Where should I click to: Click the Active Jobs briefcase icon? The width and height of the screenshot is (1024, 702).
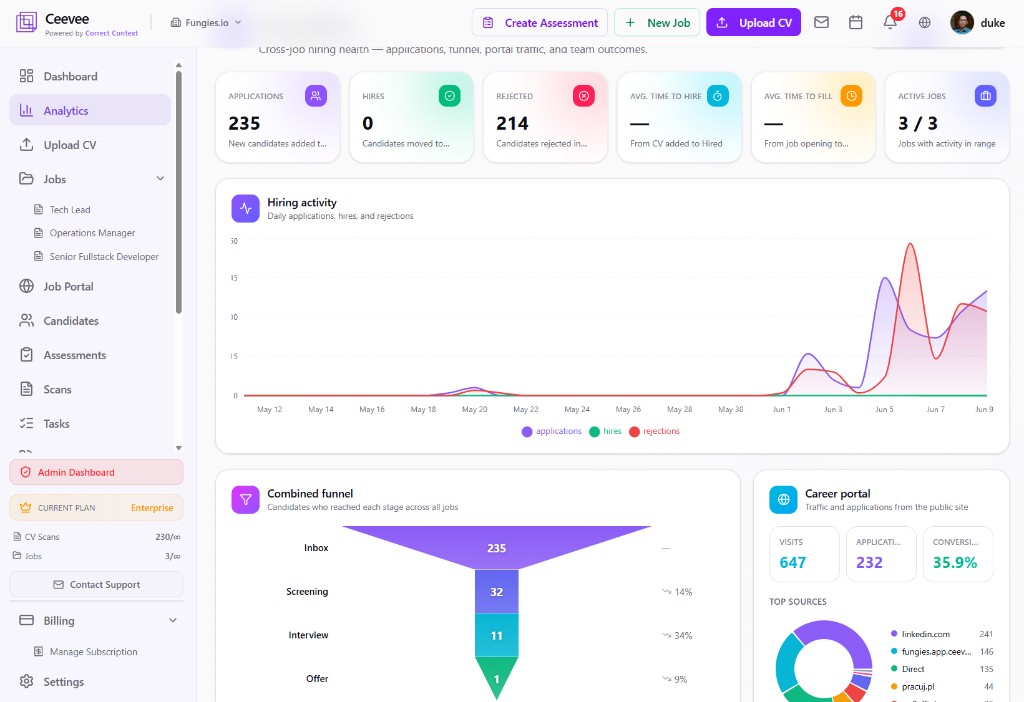(985, 96)
